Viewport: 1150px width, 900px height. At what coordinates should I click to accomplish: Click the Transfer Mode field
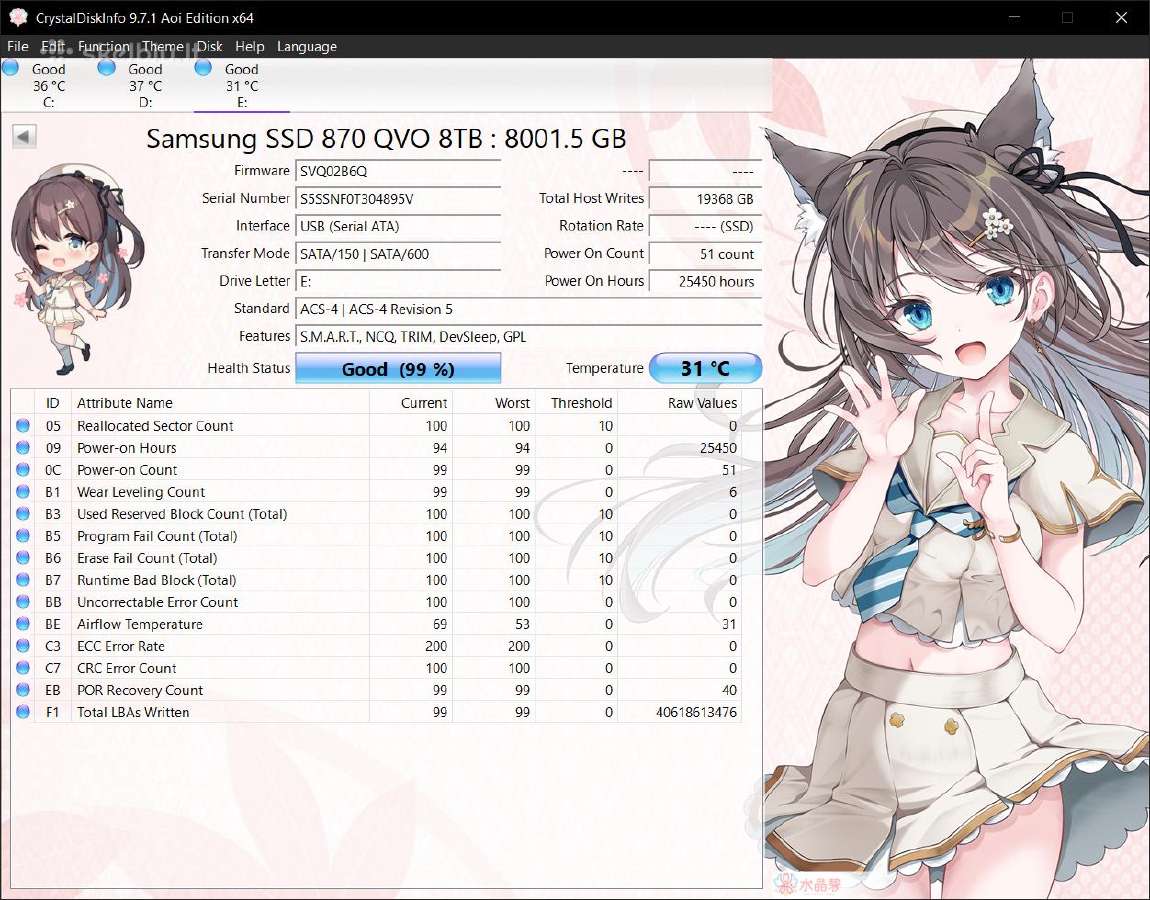[398, 254]
